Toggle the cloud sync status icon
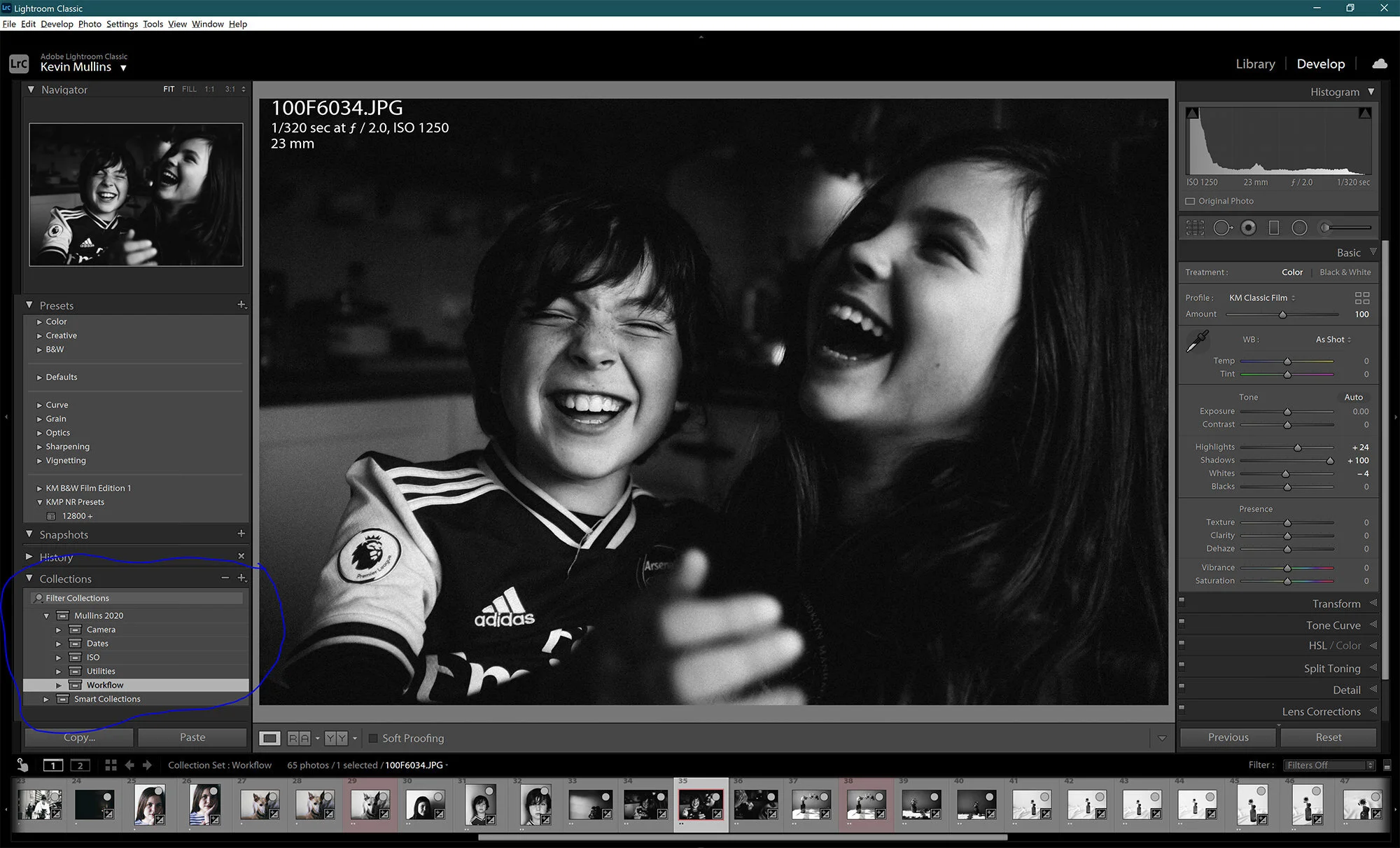1400x848 pixels. 1379,64
